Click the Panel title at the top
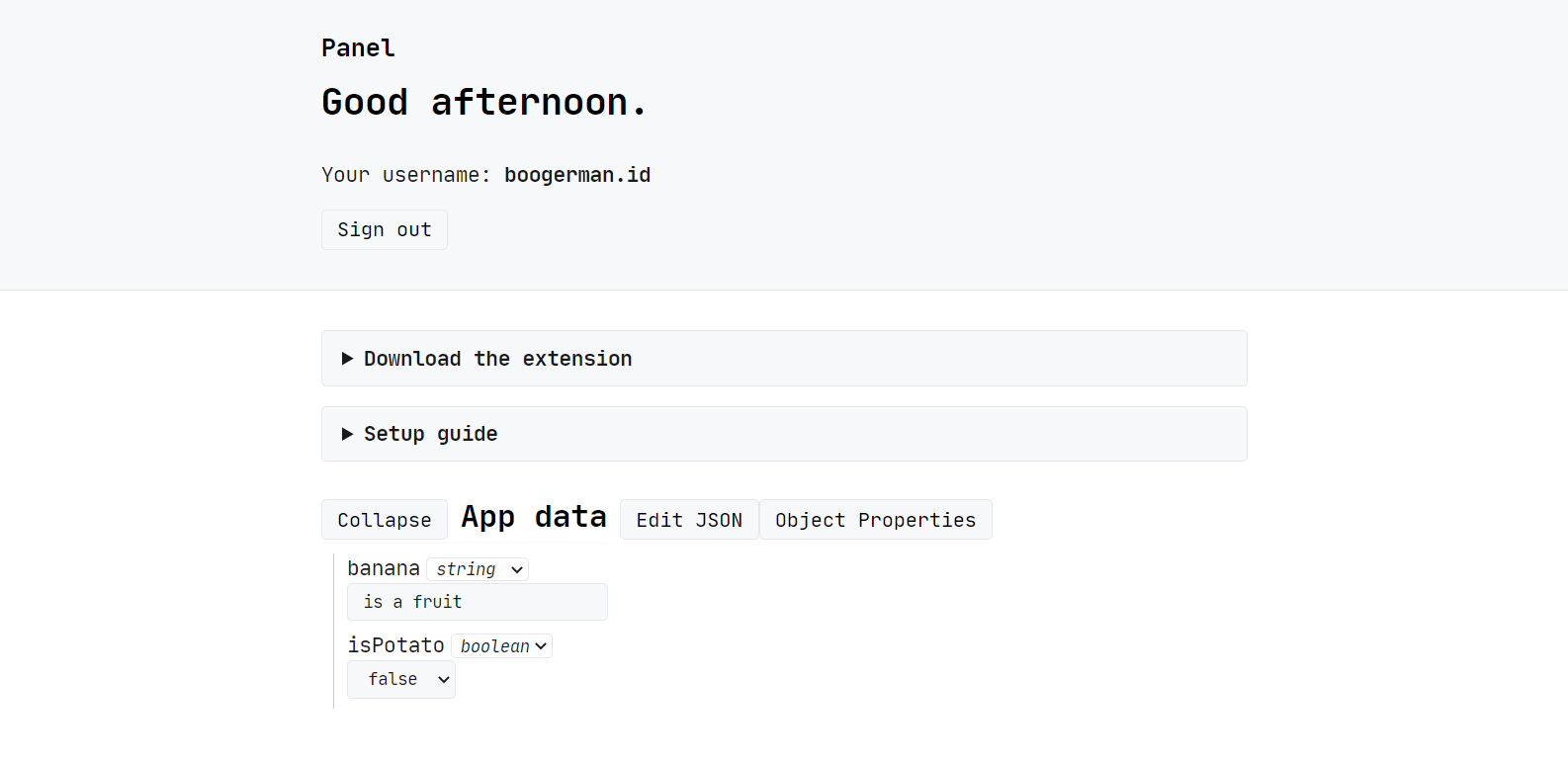1568x764 pixels. click(x=357, y=46)
